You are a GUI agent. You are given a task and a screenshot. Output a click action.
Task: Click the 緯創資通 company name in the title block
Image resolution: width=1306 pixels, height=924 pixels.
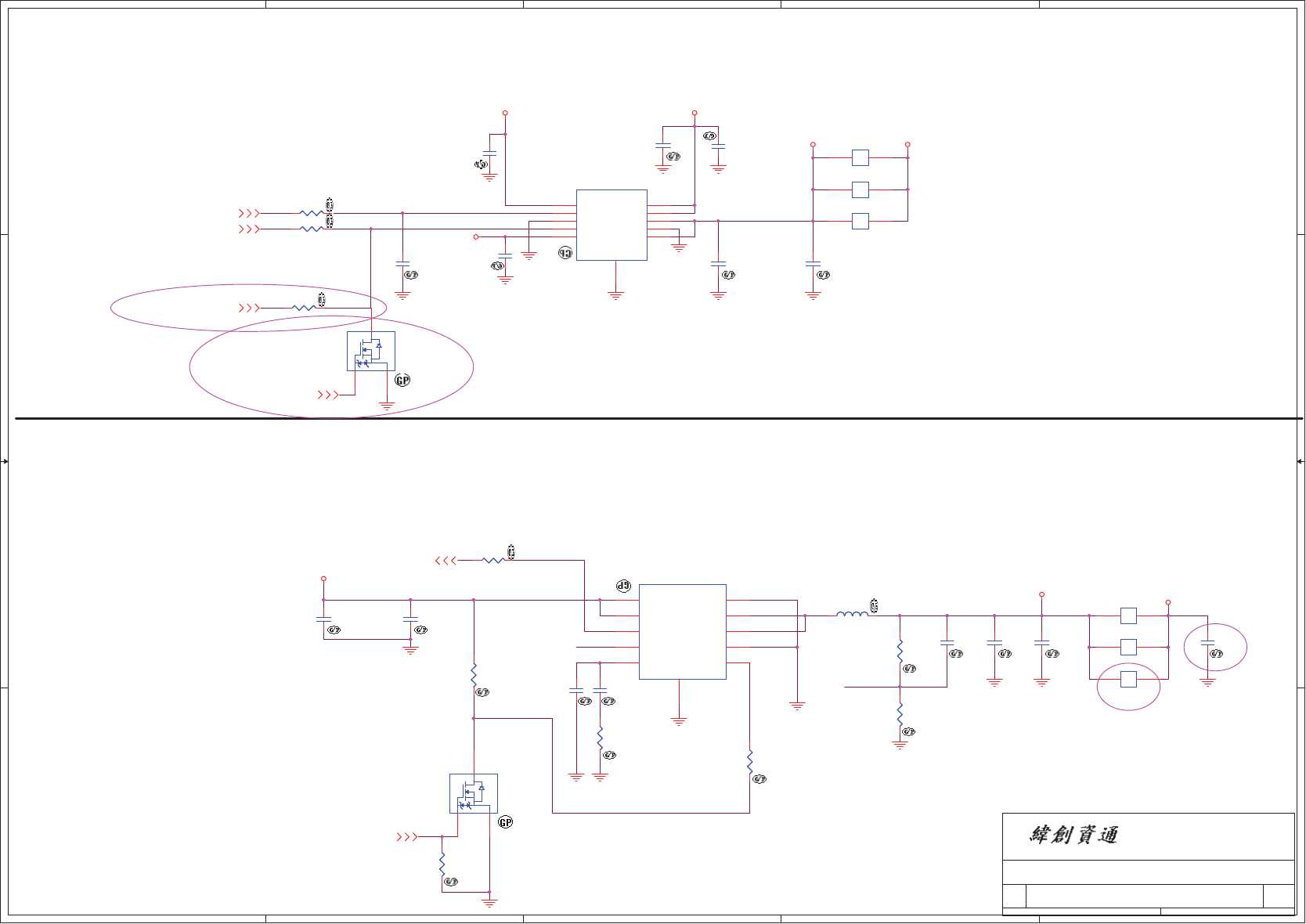(x=1073, y=836)
